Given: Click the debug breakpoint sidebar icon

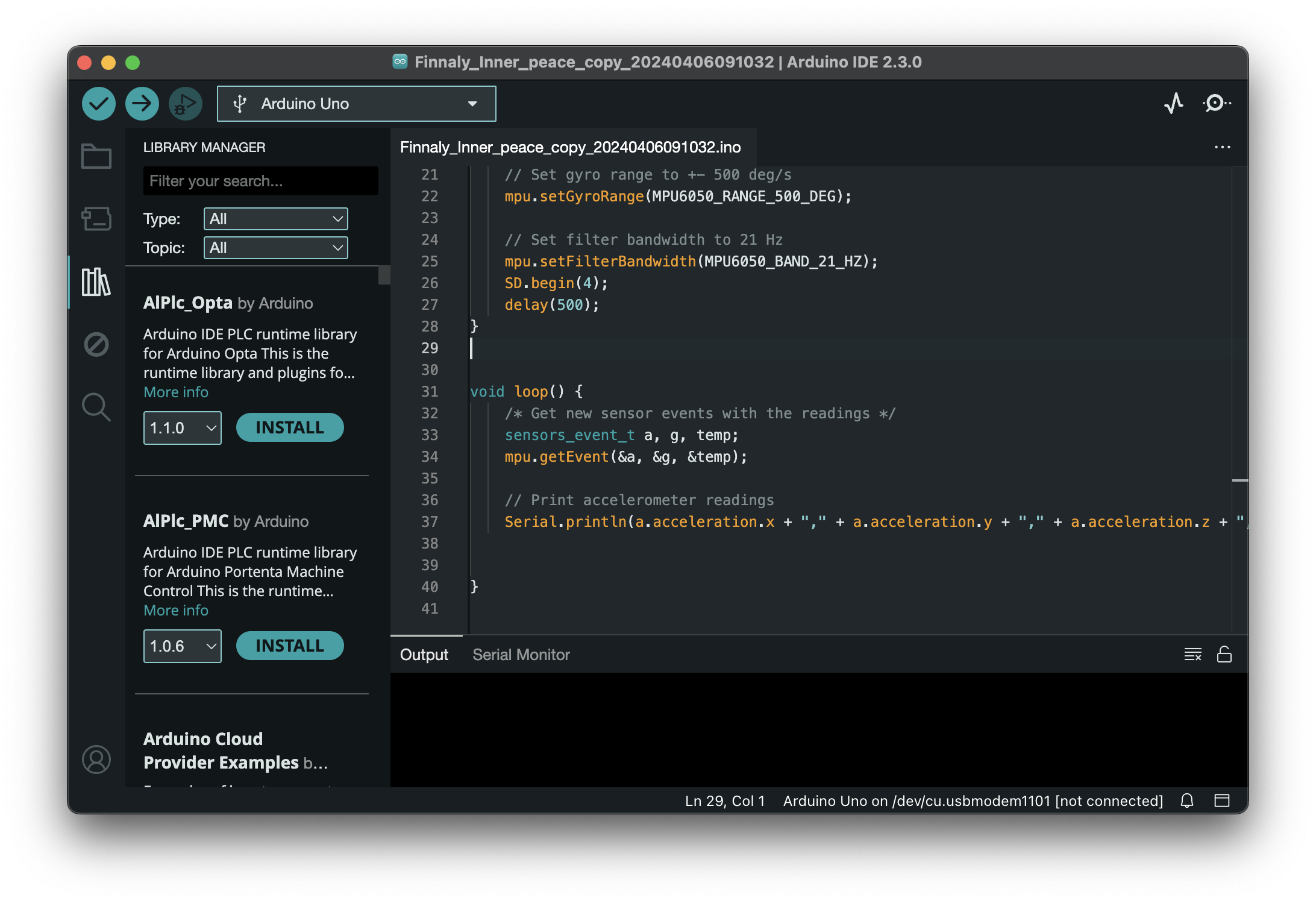Looking at the screenshot, I should tap(97, 344).
